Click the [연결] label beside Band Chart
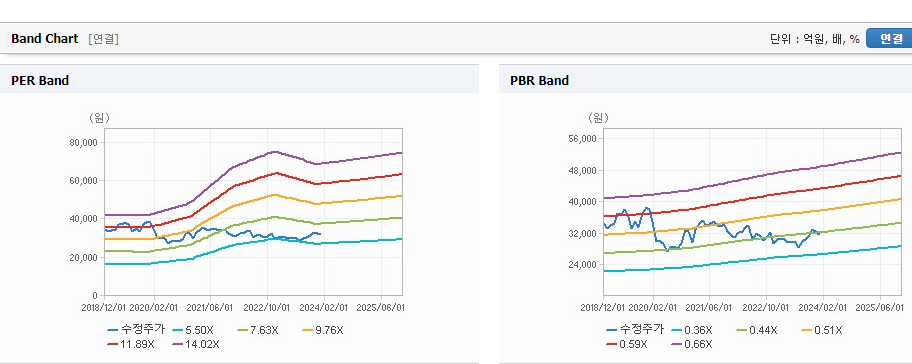The height and width of the screenshot is (364, 912). (104, 39)
